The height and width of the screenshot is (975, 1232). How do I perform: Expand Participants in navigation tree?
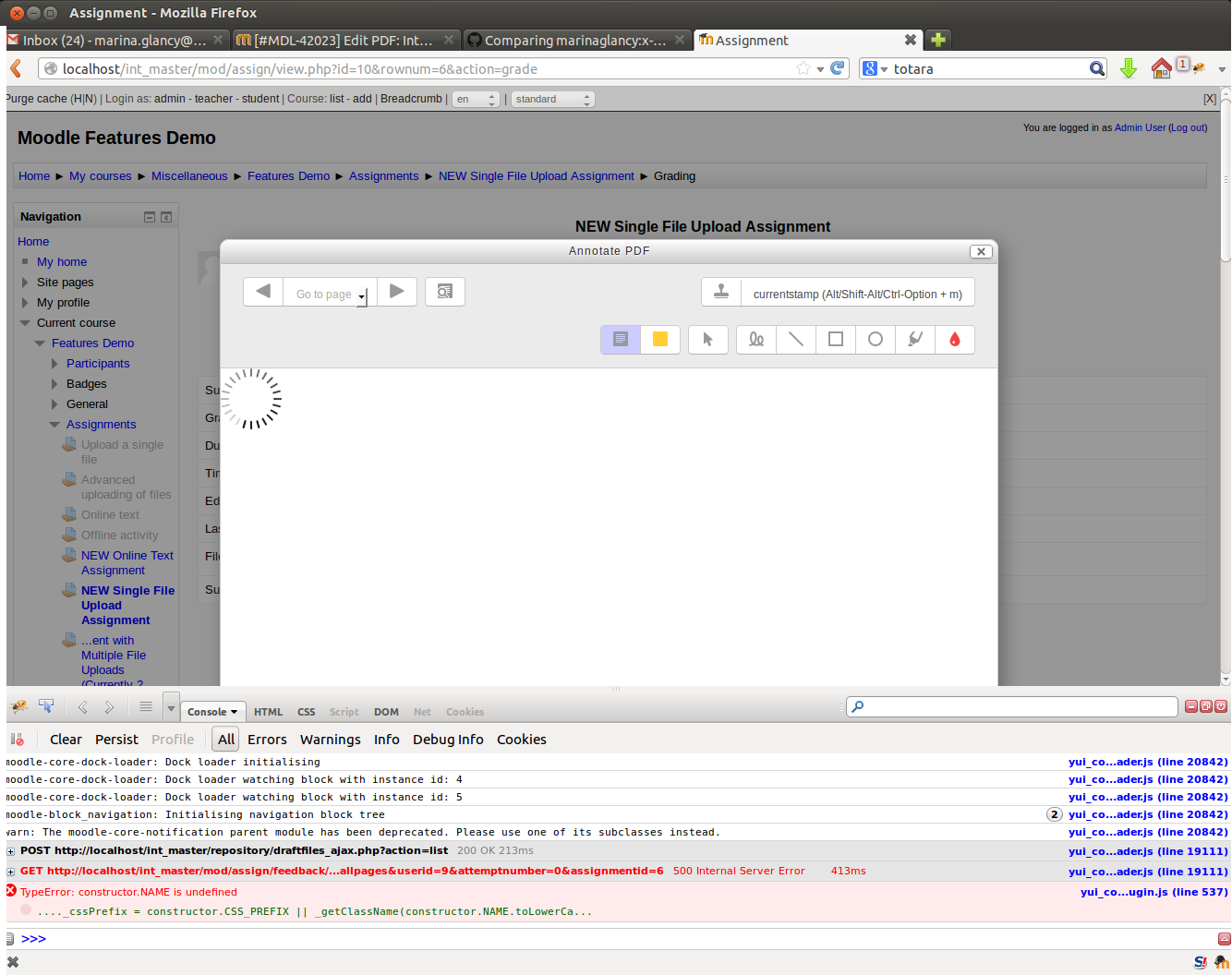click(x=54, y=364)
